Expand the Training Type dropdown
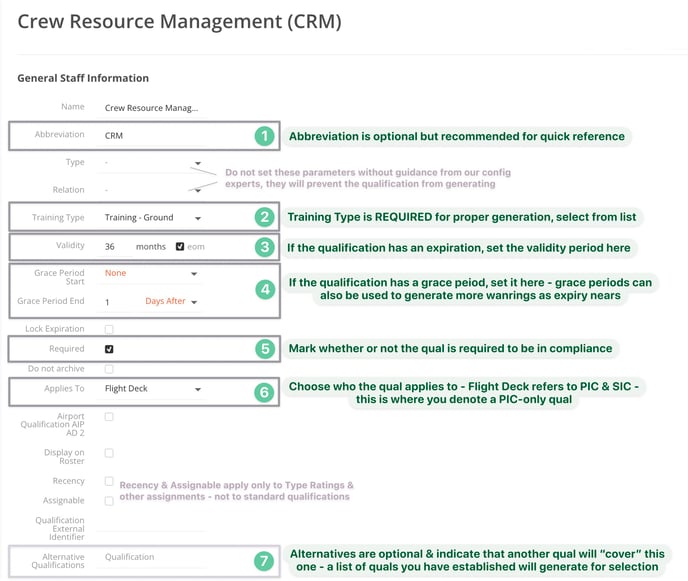 click(x=151, y=218)
